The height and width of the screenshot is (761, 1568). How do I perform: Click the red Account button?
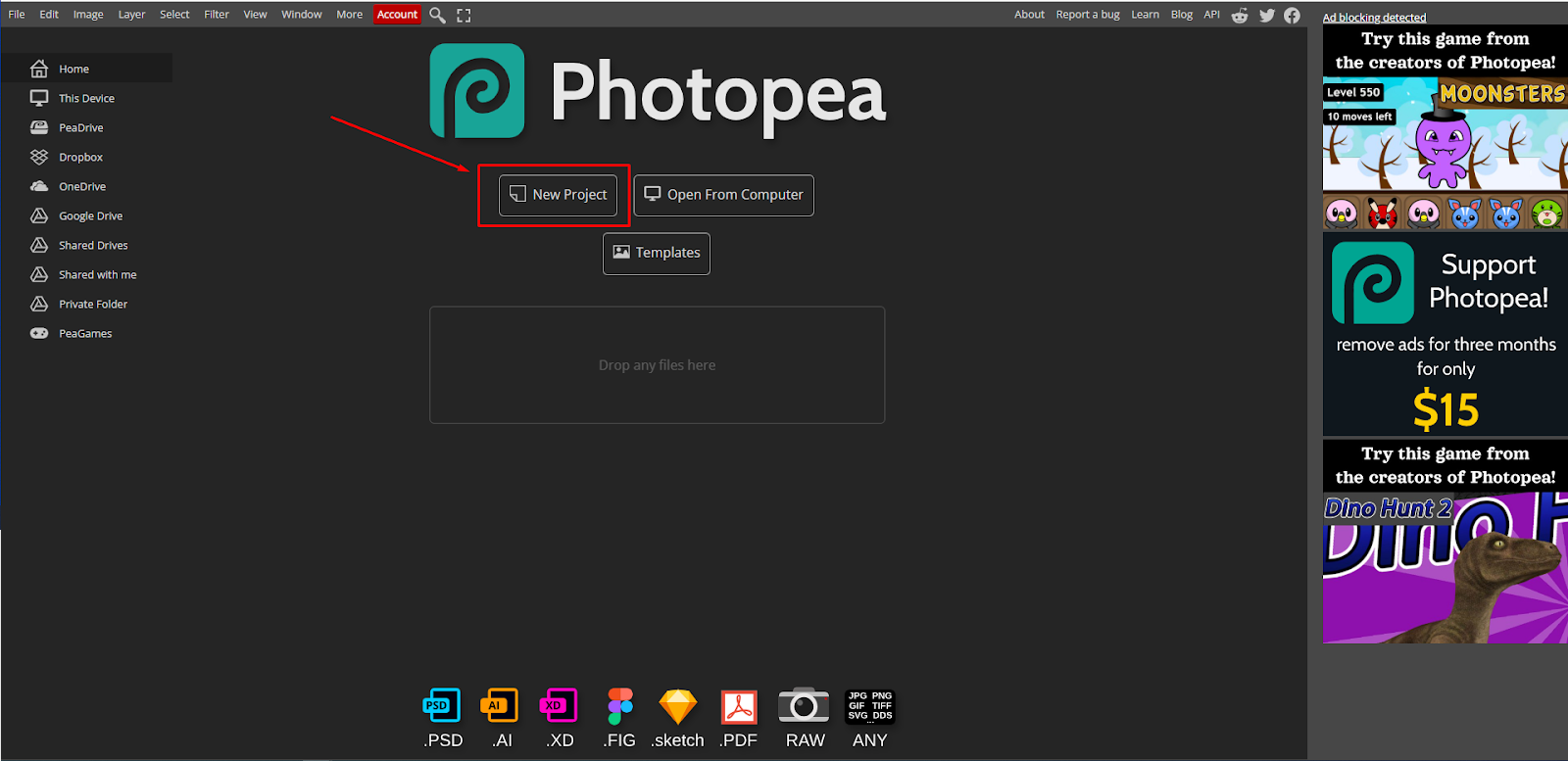coord(397,15)
